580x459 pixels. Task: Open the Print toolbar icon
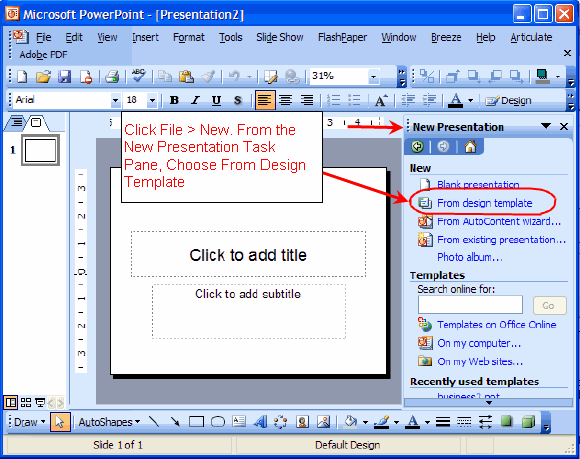[112, 77]
